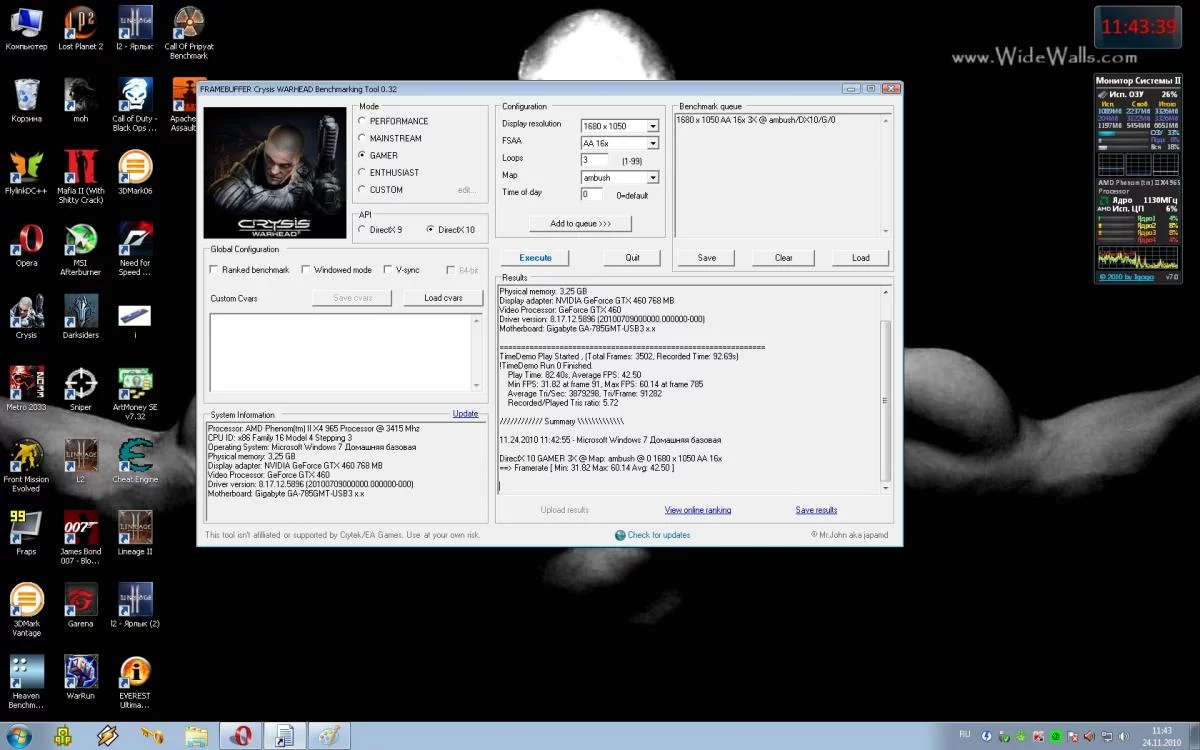Launch Metro 2033 desktop icon

(x=26, y=384)
